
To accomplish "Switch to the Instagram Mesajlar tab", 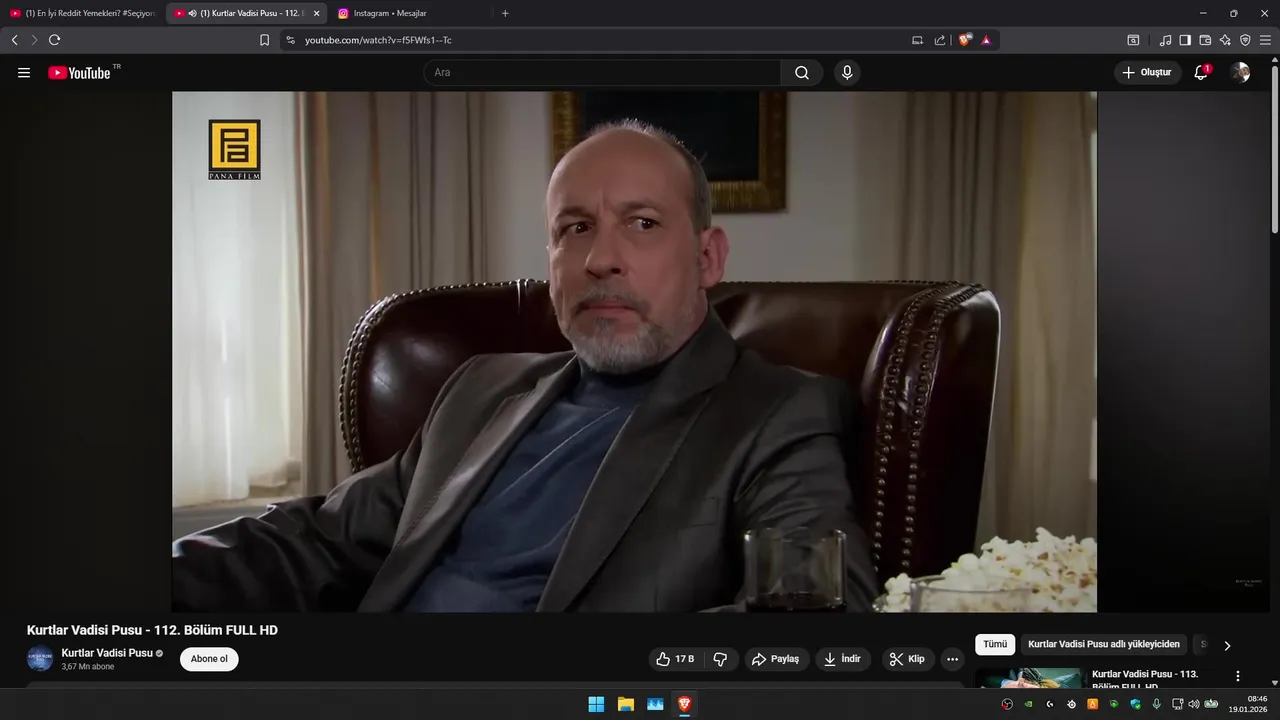I will tap(410, 13).
